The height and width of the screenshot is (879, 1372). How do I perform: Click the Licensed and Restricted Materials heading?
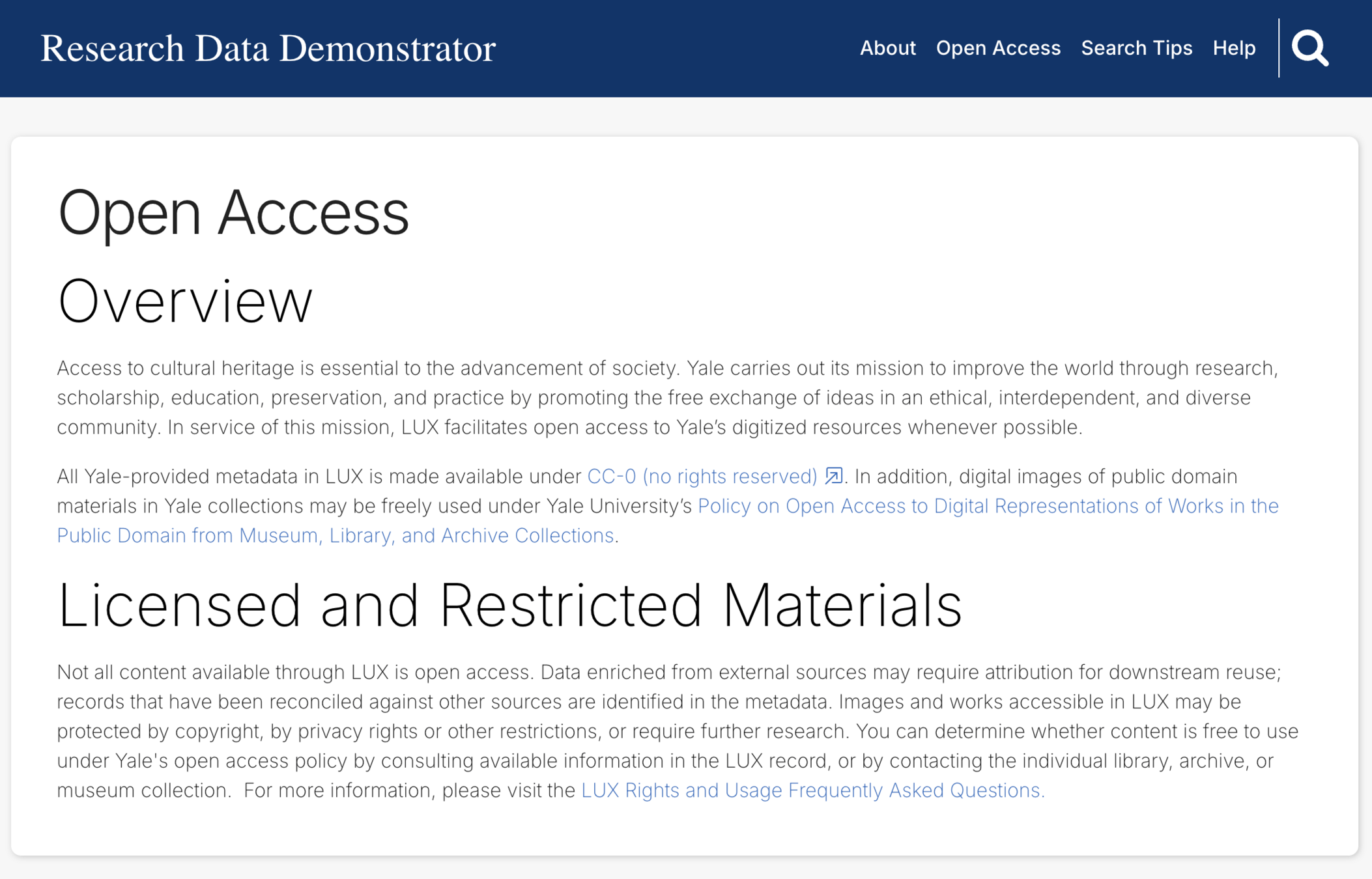pyautogui.click(x=509, y=606)
